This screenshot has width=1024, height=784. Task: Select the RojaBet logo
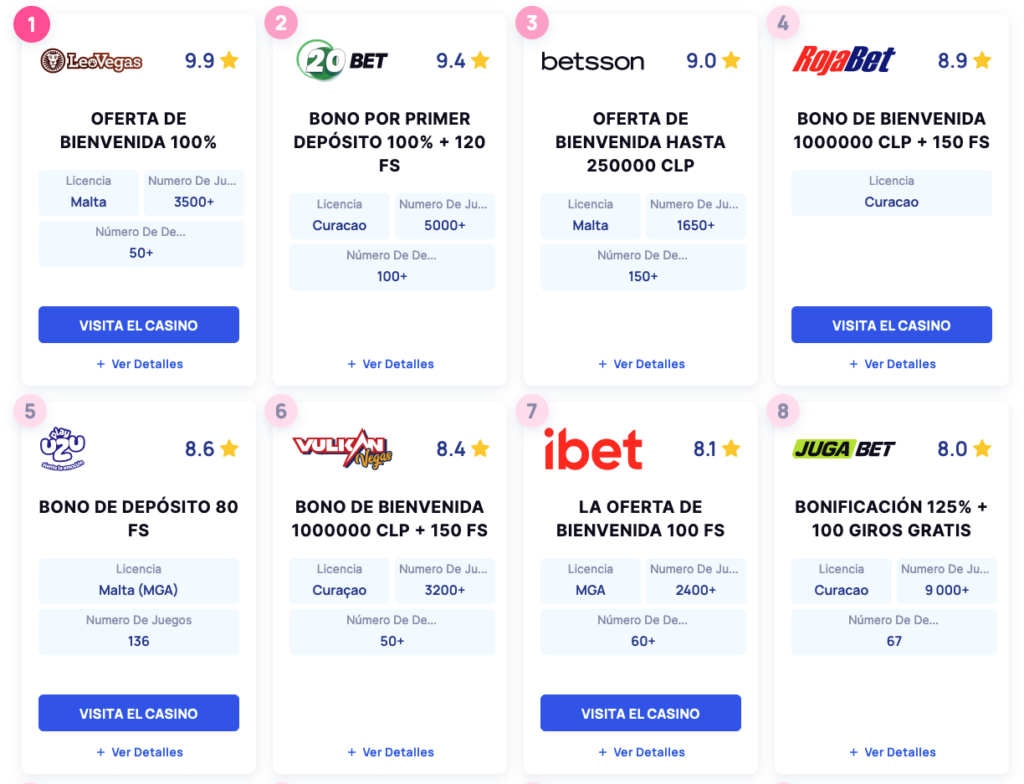[x=843, y=61]
